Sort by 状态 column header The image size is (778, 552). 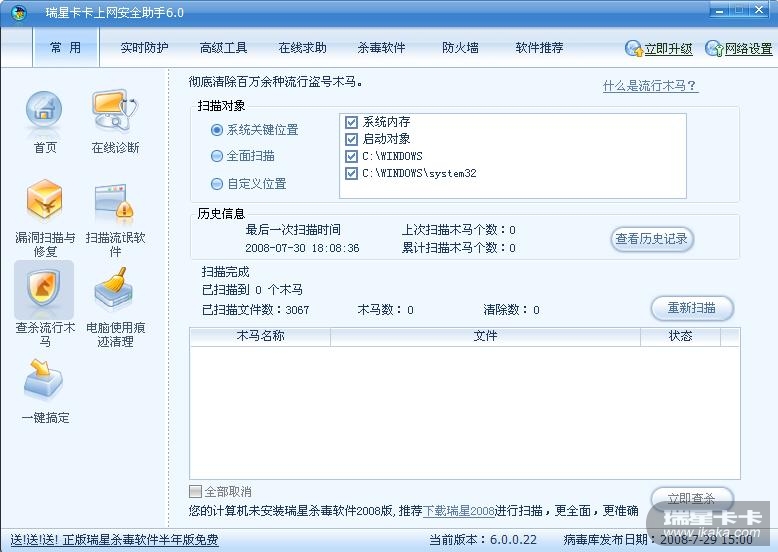click(x=680, y=336)
